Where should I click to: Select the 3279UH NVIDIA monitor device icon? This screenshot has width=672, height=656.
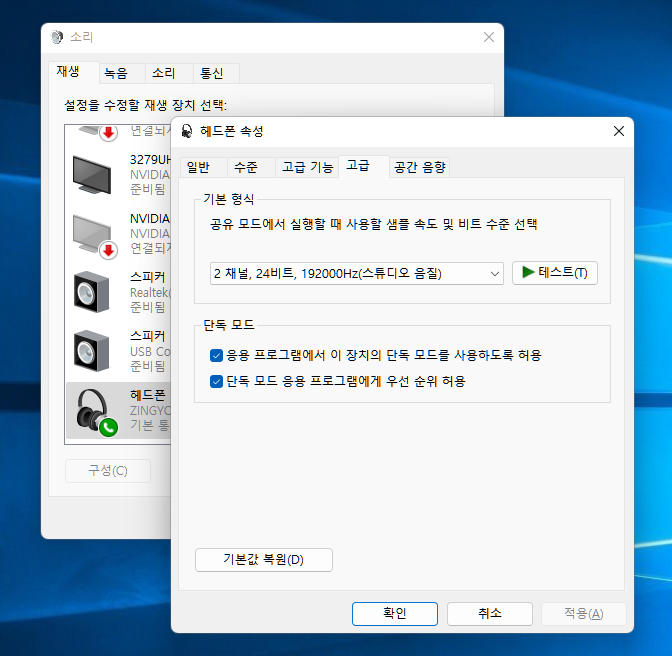[92, 174]
